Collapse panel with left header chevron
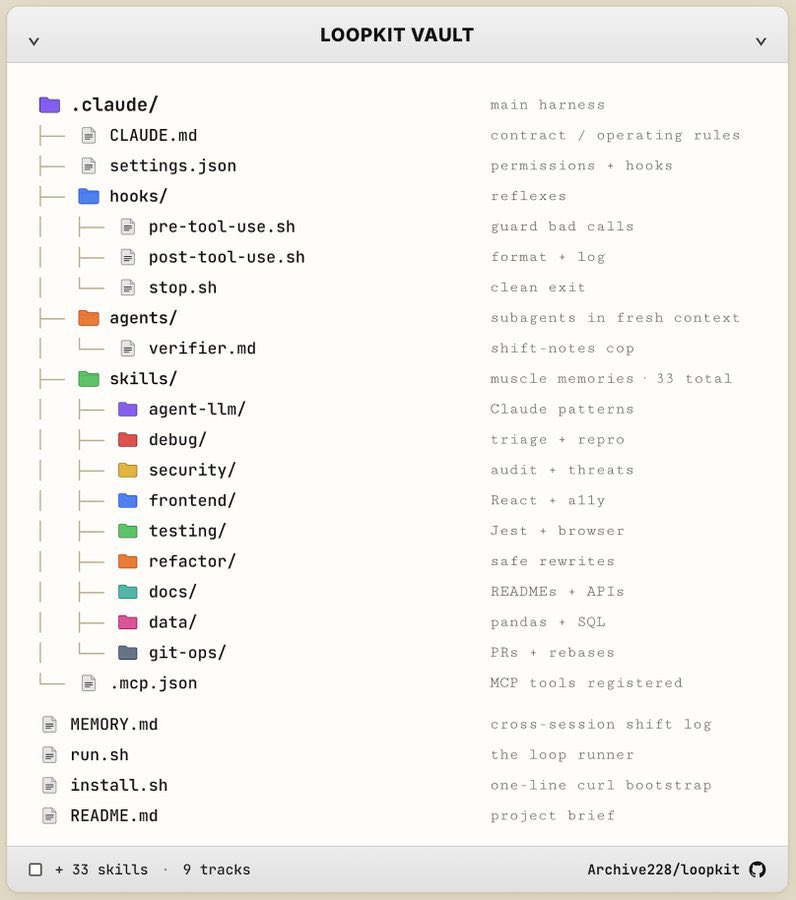This screenshot has height=900, width=796. point(34,41)
